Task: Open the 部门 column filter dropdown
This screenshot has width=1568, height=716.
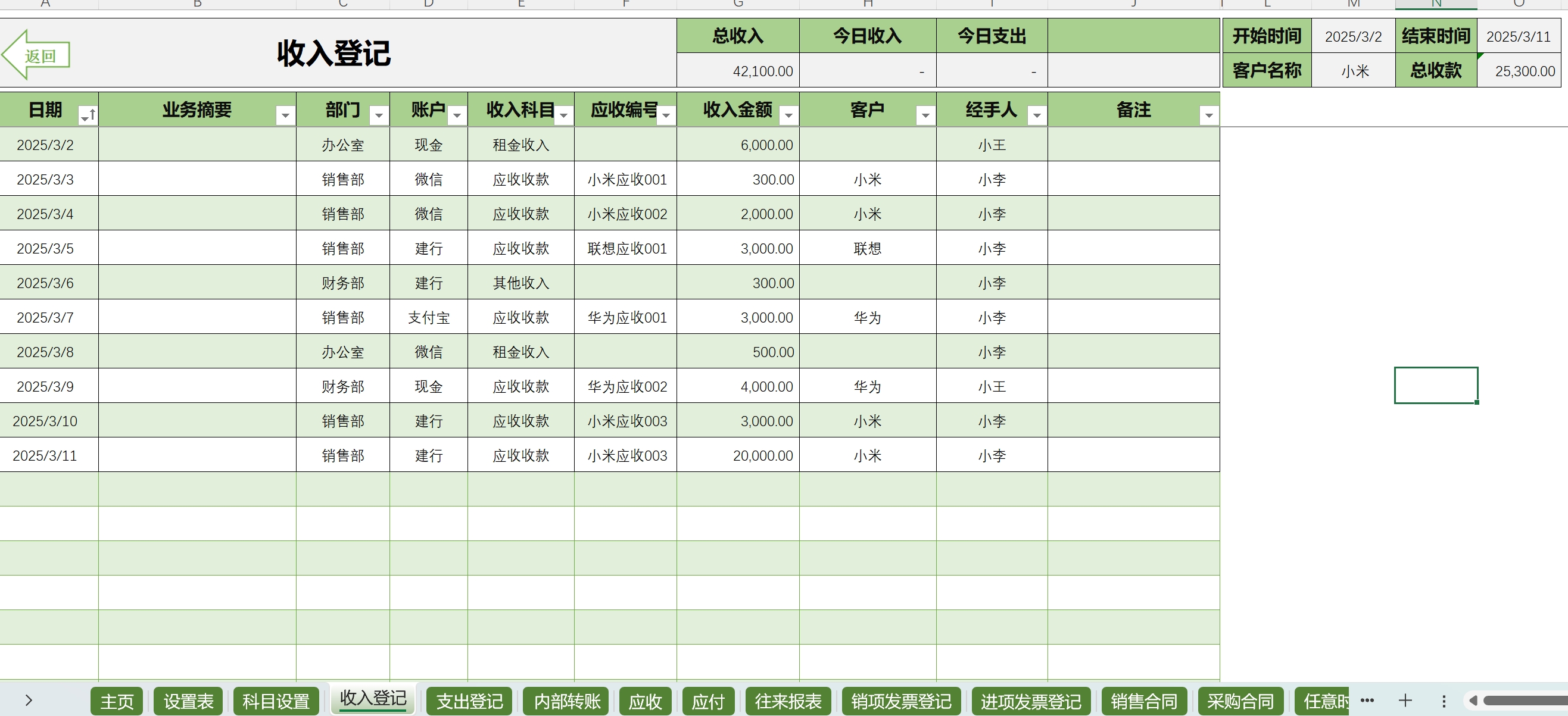Action: (x=379, y=115)
